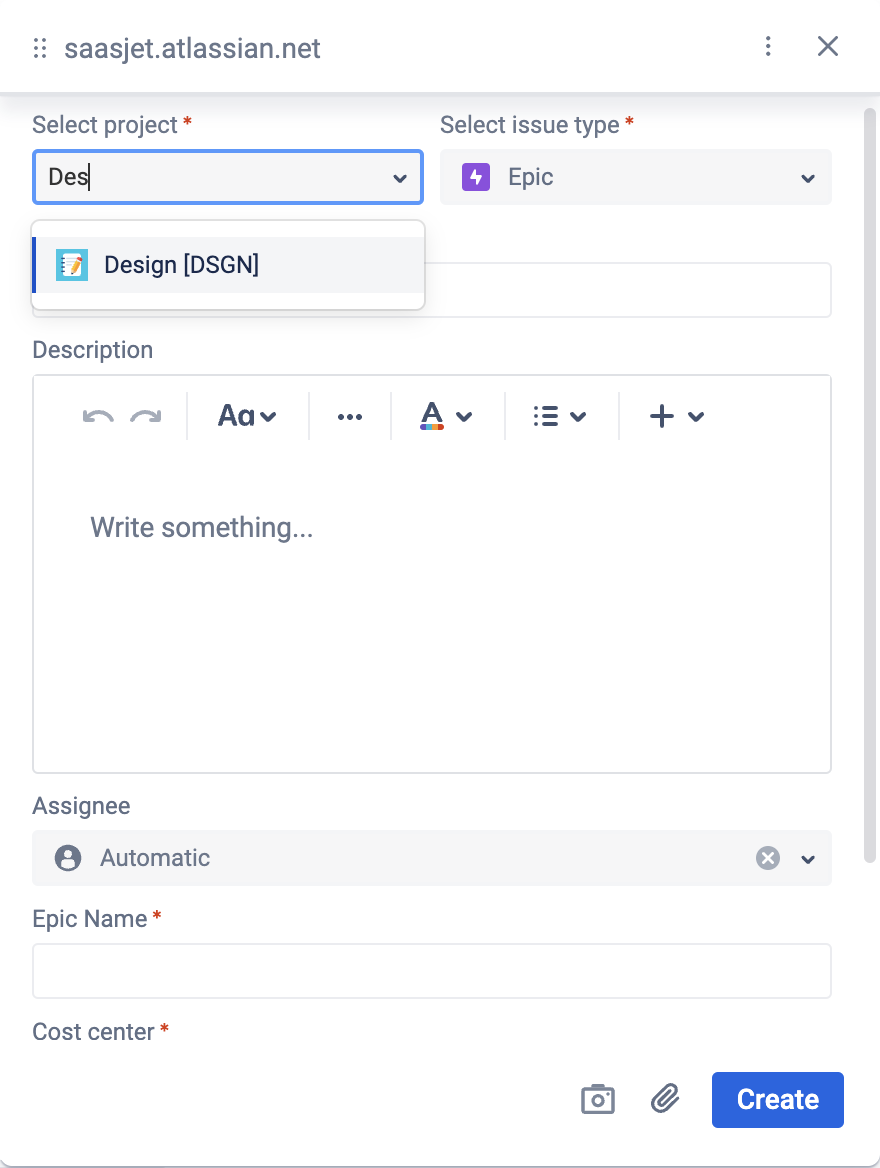Open the vertical three-dot options menu
This screenshot has width=880, height=1168.
(x=768, y=47)
